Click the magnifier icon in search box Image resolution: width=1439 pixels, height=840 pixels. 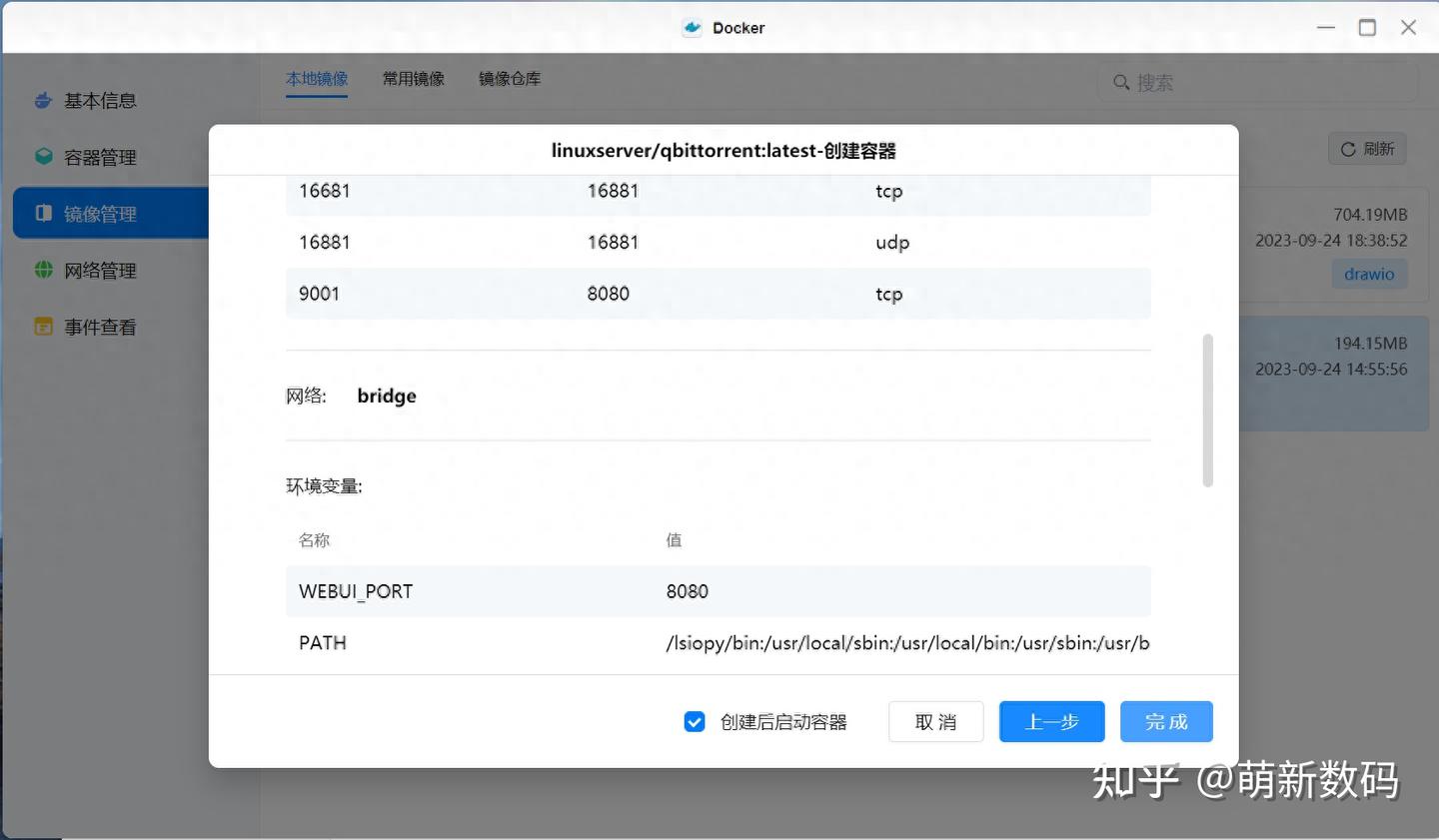[x=1121, y=82]
